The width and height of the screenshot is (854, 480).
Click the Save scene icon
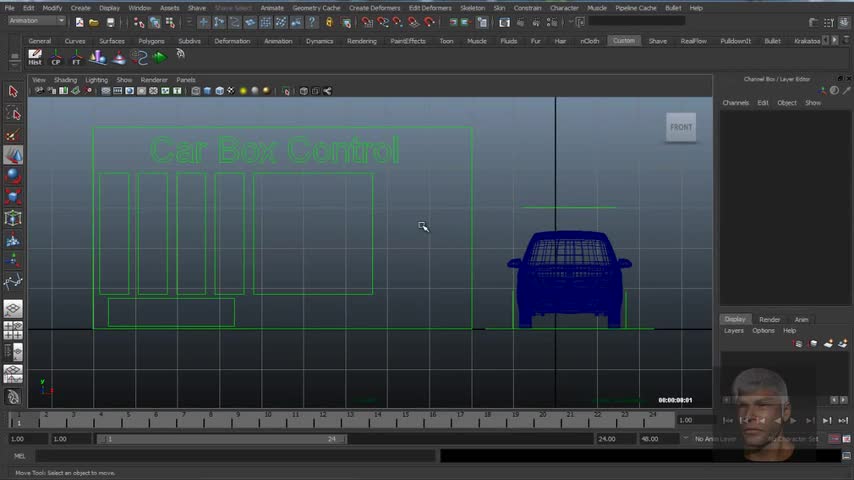tap(110, 22)
